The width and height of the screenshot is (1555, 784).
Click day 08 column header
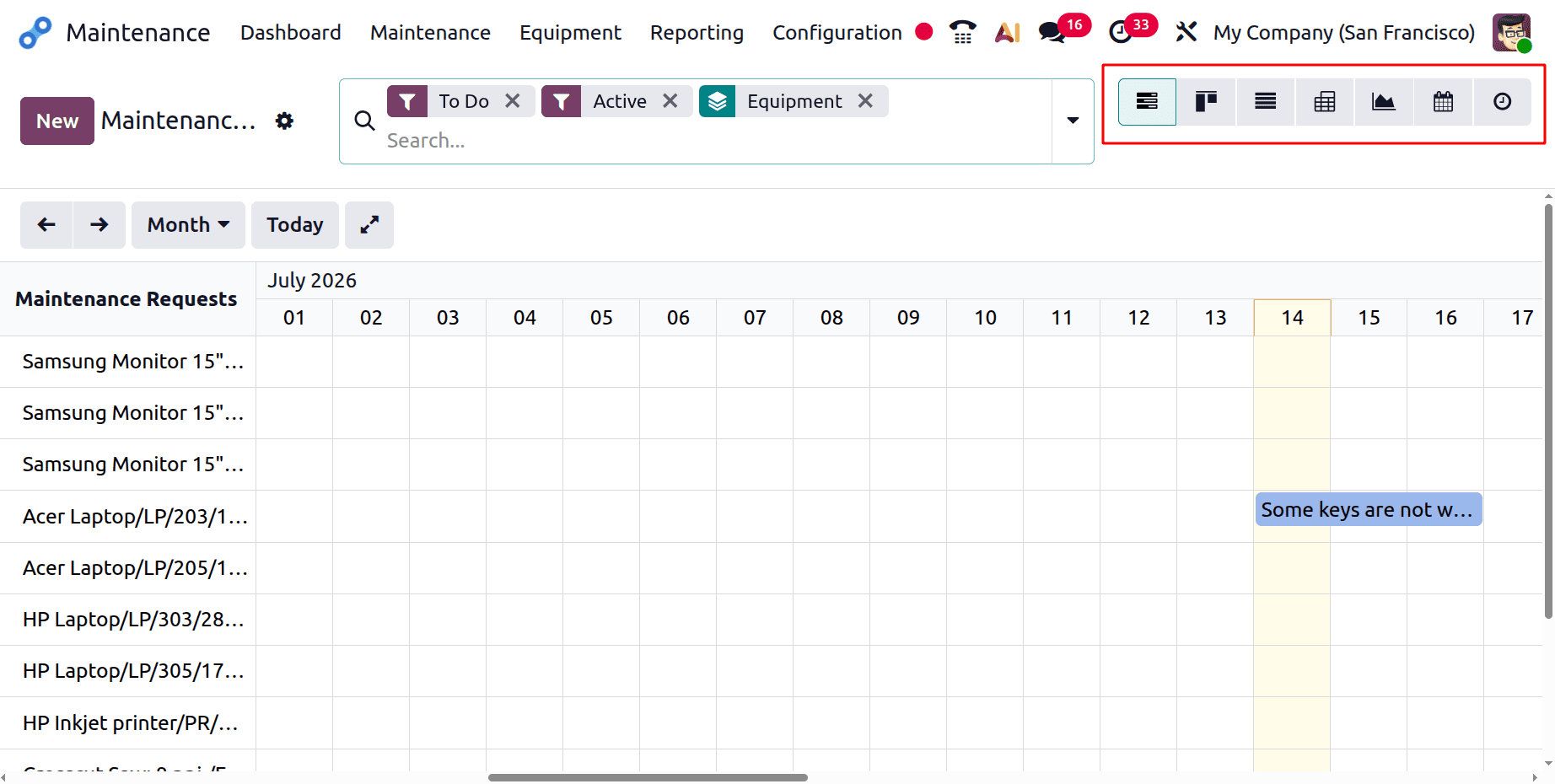[831, 318]
